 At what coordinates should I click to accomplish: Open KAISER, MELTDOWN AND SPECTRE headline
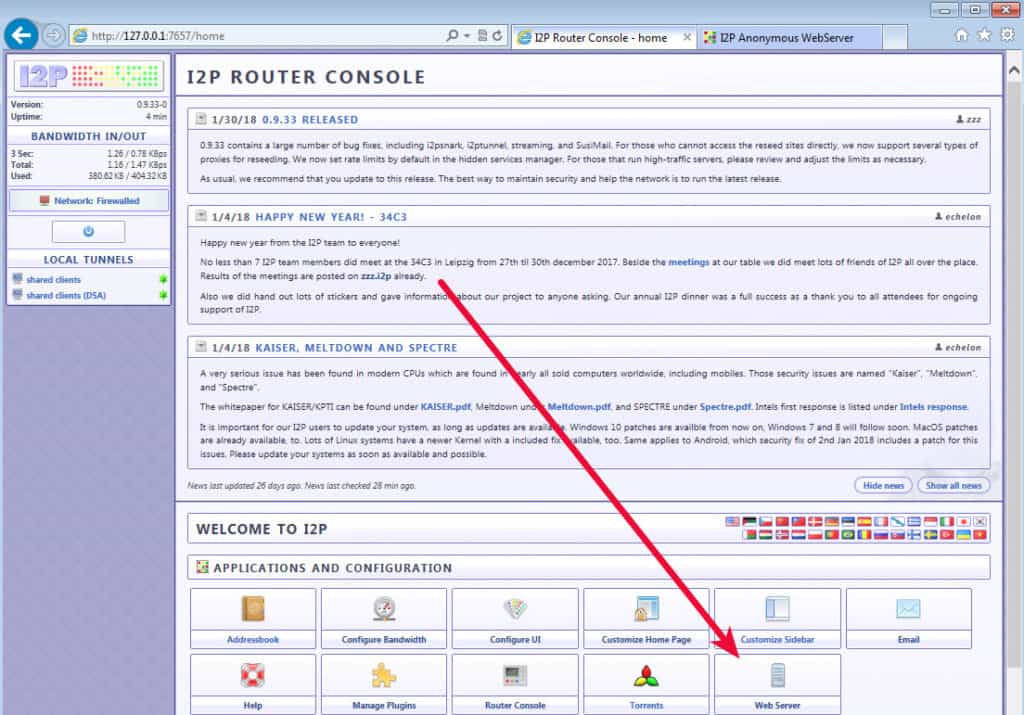pos(356,347)
